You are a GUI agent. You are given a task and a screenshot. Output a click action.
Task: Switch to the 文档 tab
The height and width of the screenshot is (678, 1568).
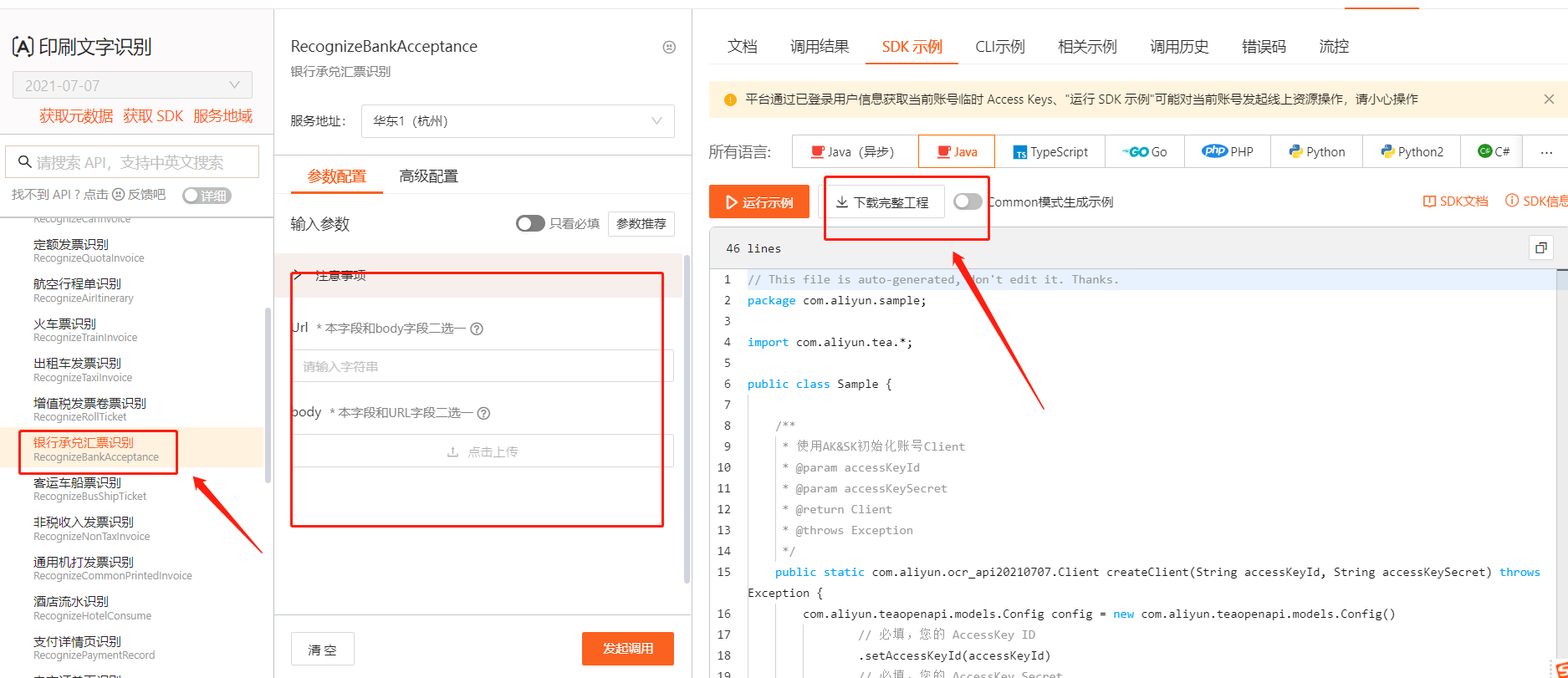(743, 47)
